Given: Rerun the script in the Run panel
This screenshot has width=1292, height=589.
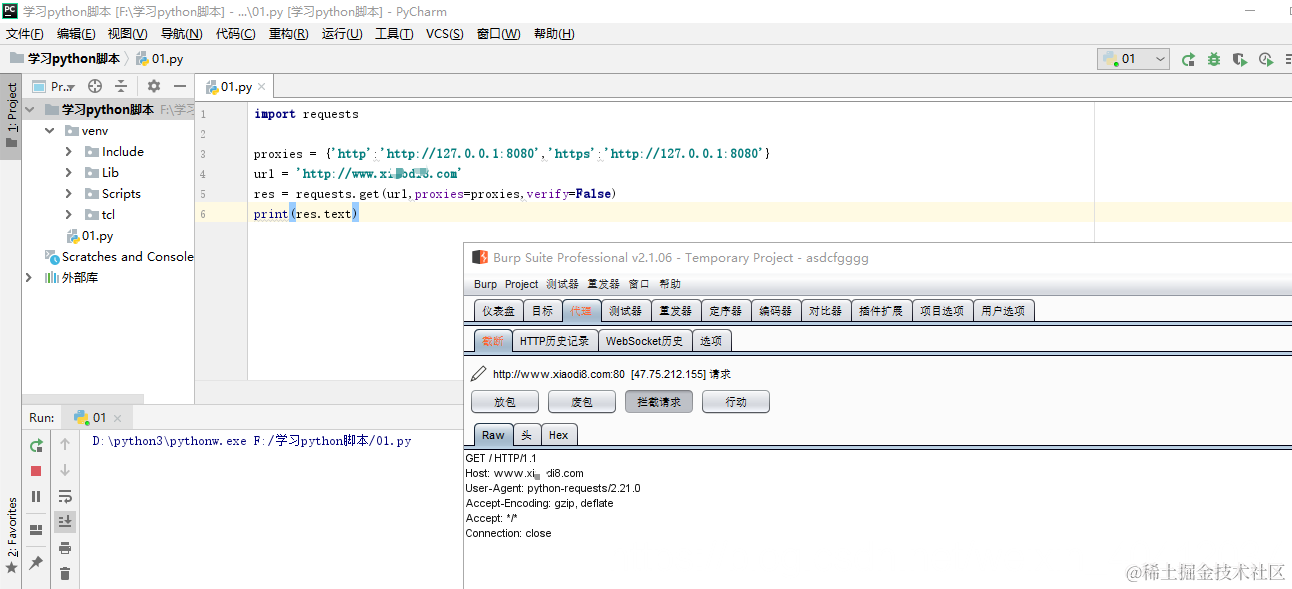Looking at the screenshot, I should (x=36, y=445).
